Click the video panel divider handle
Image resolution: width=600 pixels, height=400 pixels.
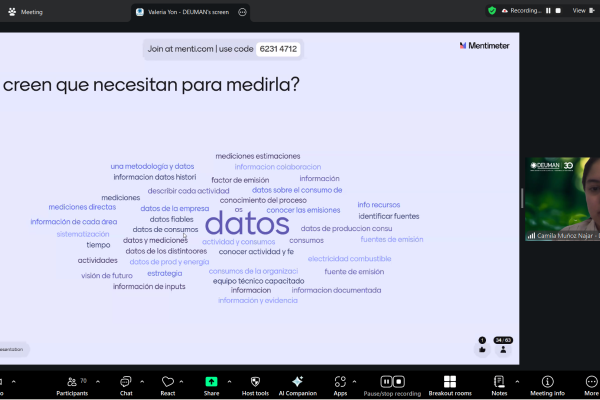click(522, 198)
